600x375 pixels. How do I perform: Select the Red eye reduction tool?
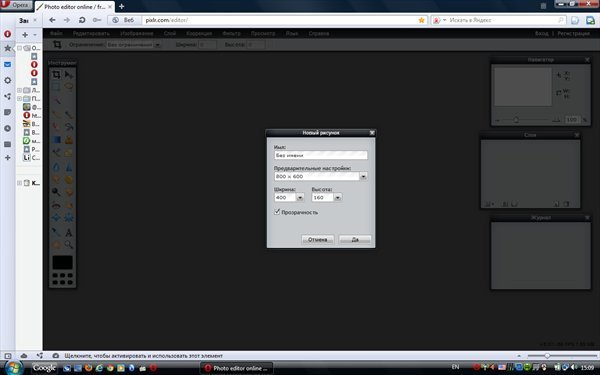click(56, 205)
